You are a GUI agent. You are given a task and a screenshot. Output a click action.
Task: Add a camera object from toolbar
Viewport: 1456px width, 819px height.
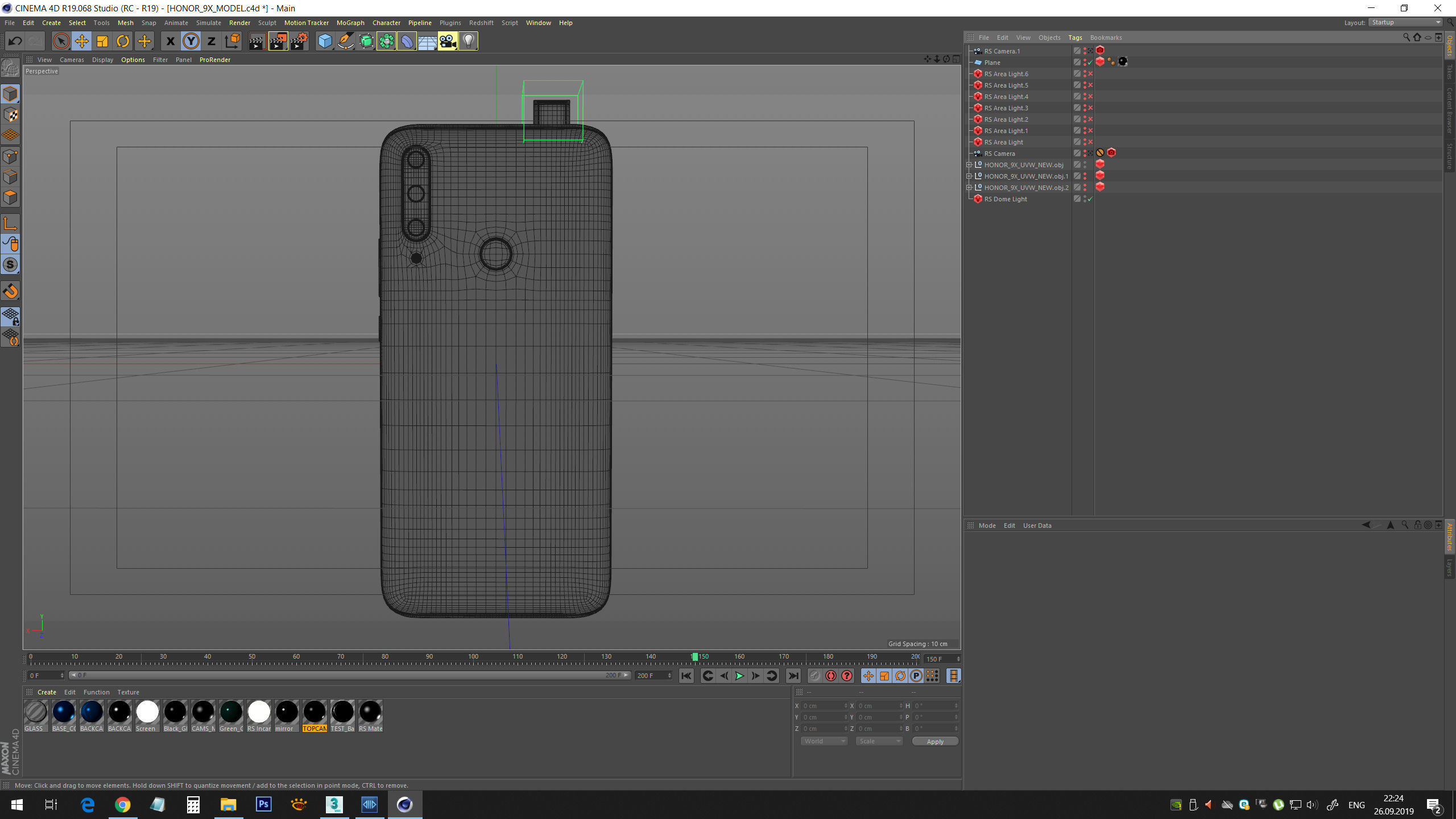[448, 41]
